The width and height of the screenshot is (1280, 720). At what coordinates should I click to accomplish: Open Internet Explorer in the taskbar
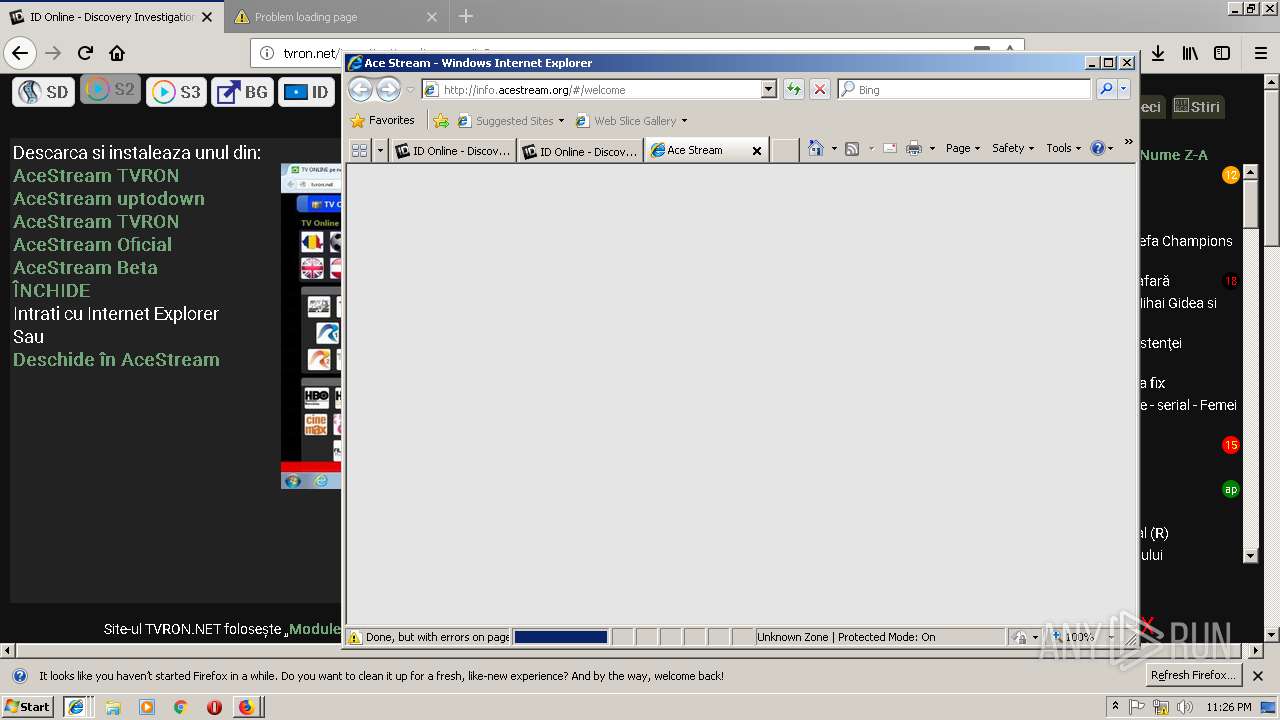[x=76, y=707]
